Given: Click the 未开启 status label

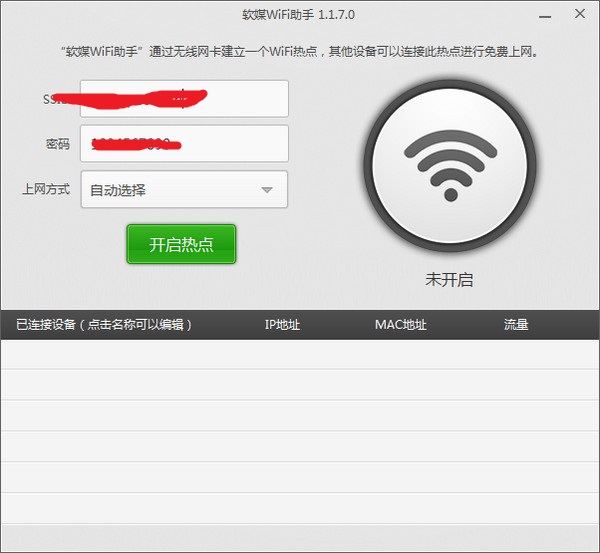Looking at the screenshot, I should tap(449, 280).
